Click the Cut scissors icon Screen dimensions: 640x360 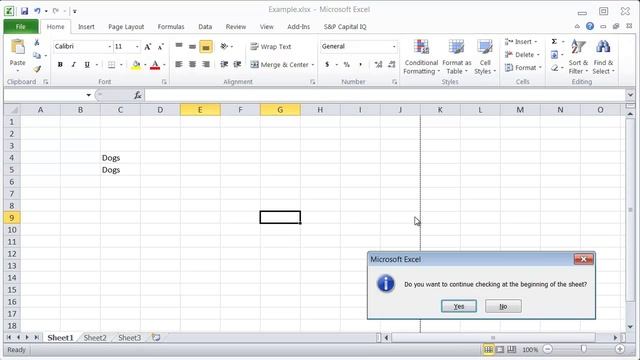pos(37,42)
